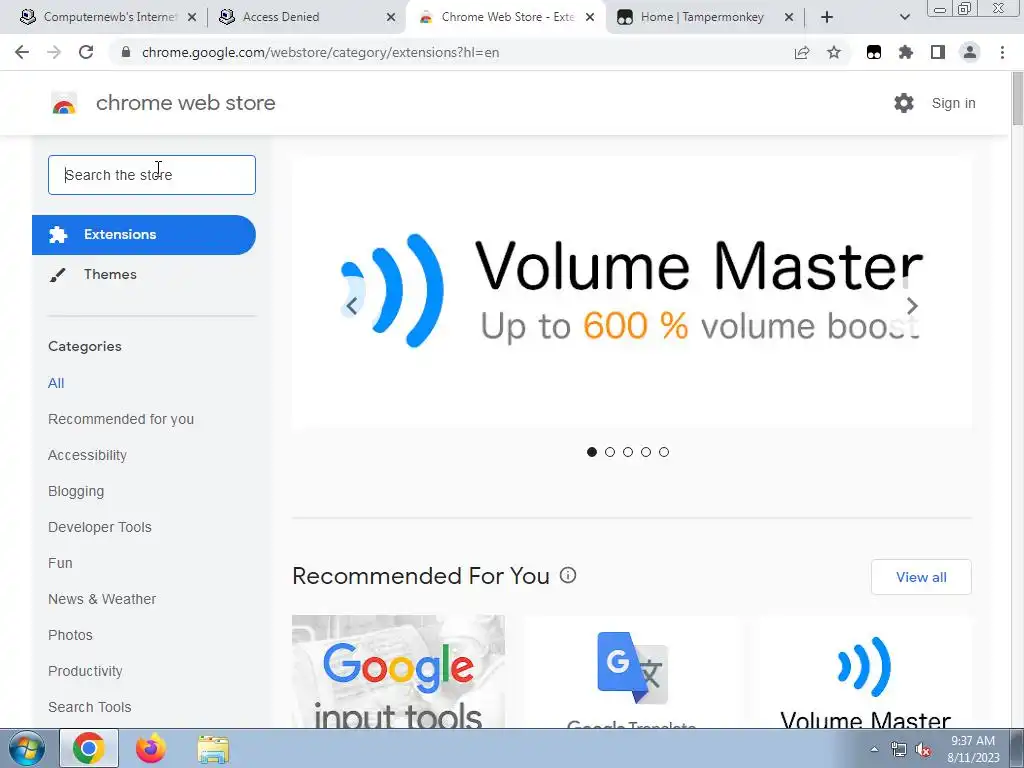Select the second carousel dot

coord(610,452)
